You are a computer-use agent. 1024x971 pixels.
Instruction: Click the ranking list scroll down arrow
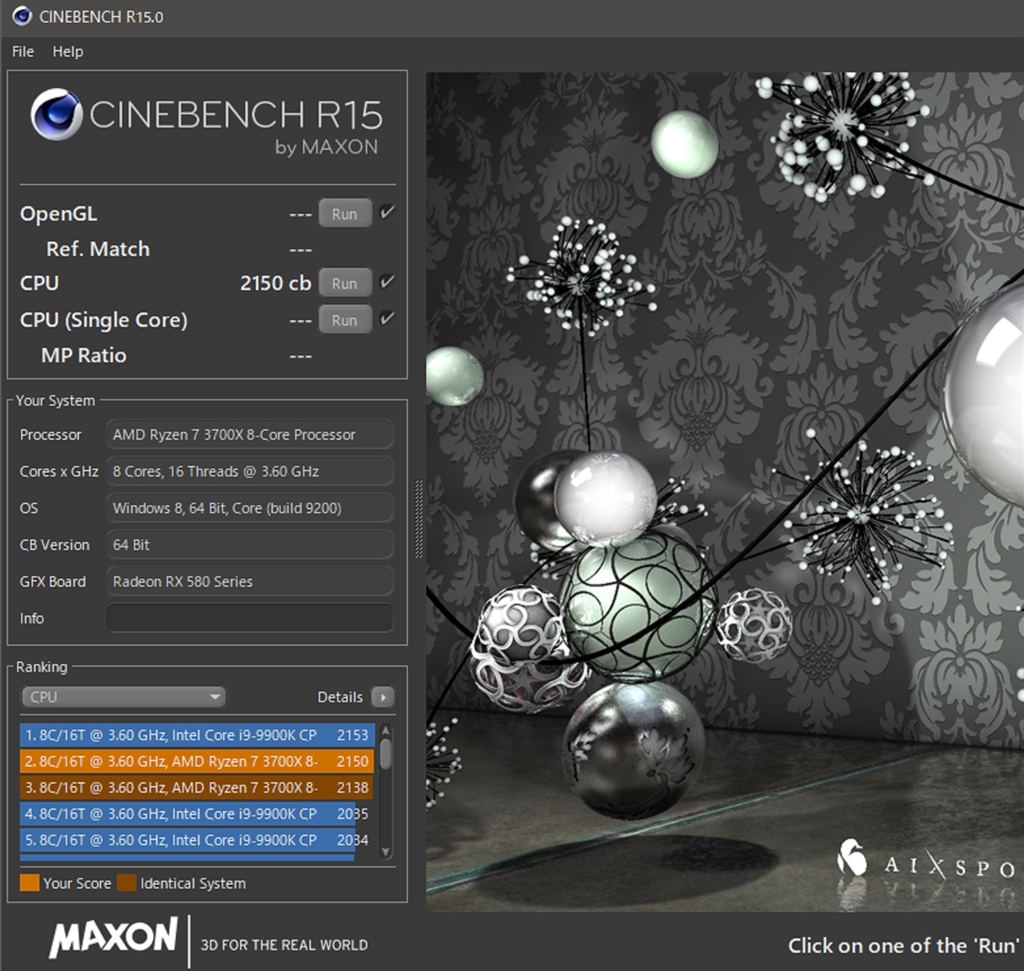click(385, 852)
